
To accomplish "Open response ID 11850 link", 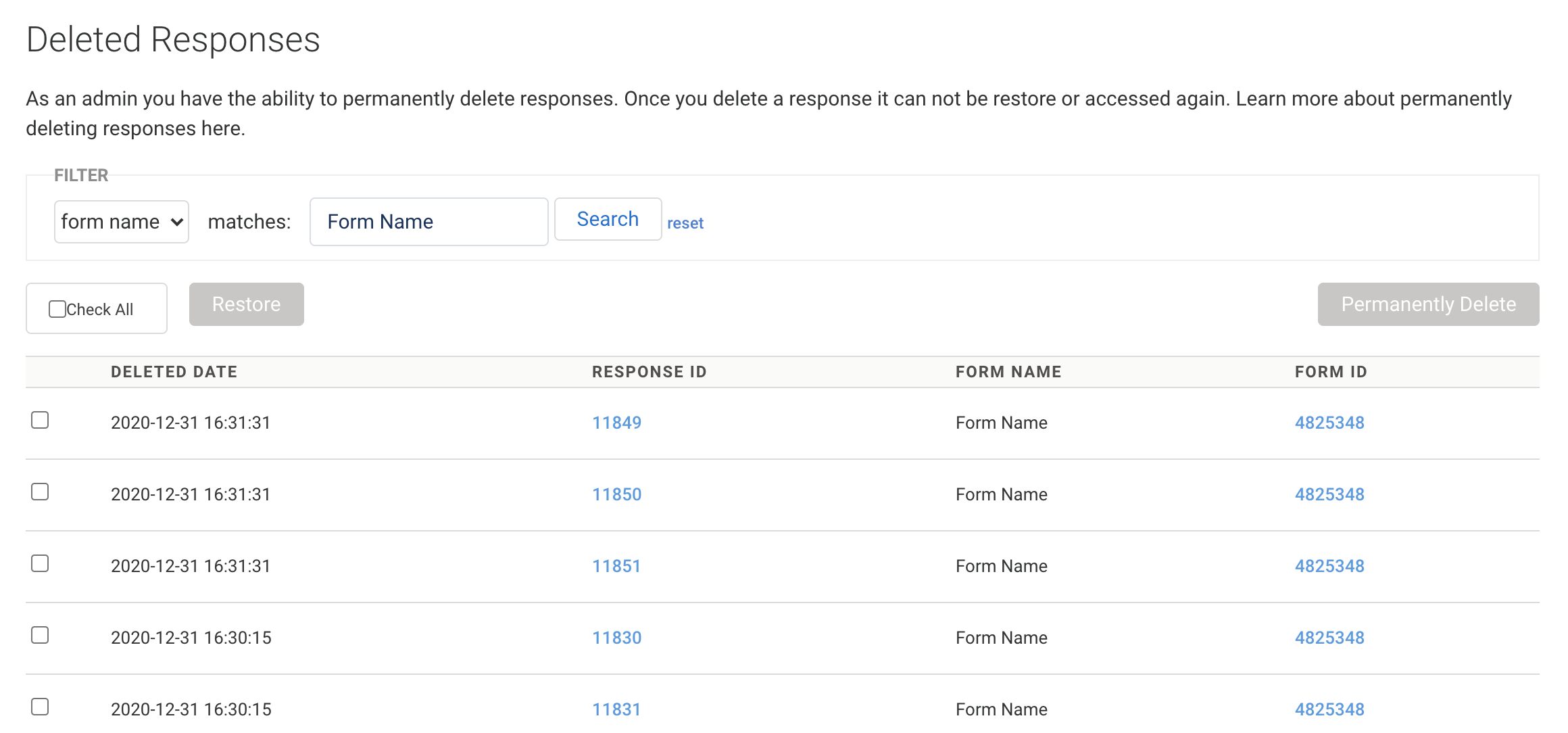I will tap(616, 494).
